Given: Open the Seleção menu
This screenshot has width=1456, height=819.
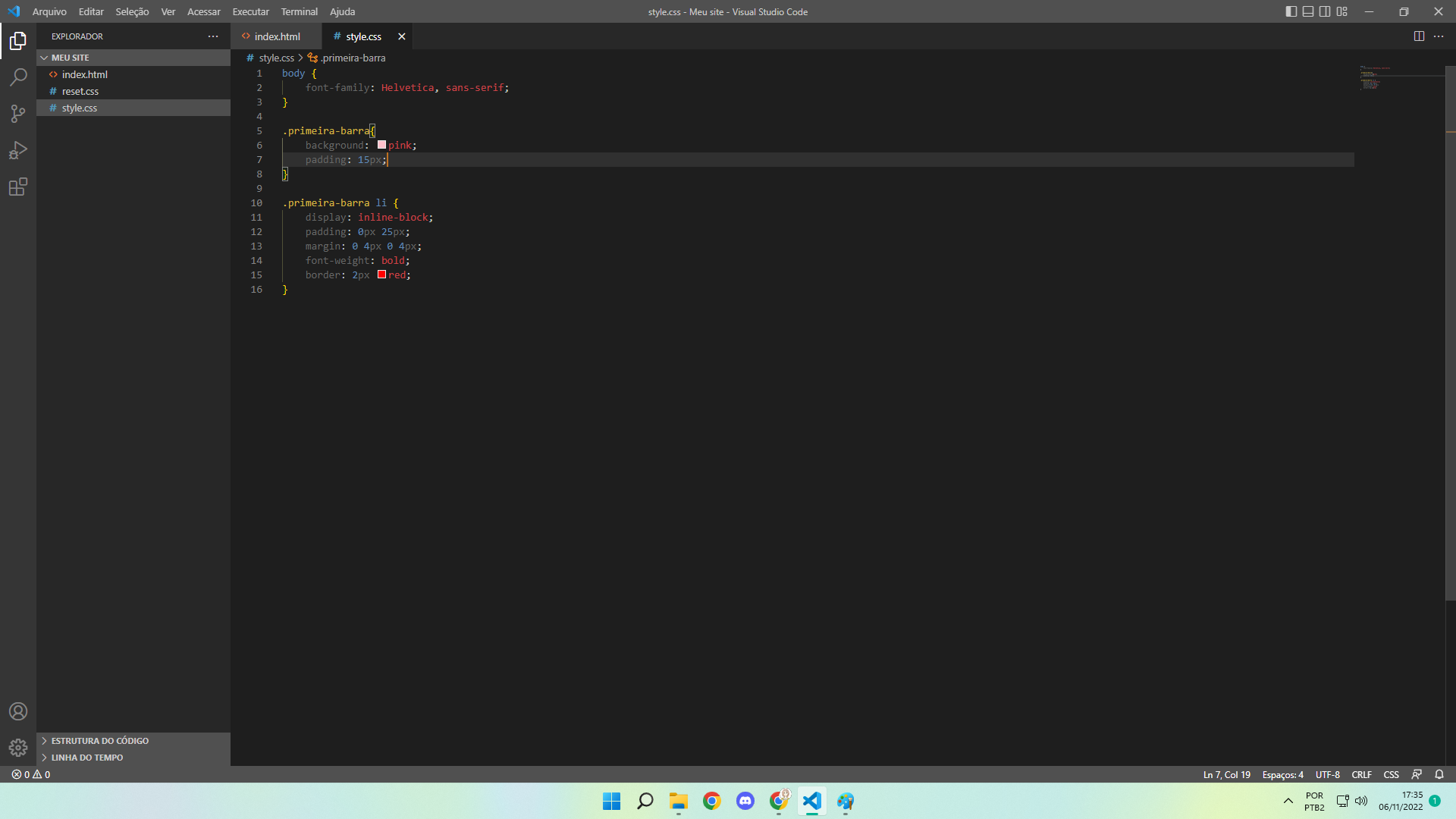Looking at the screenshot, I should [132, 11].
